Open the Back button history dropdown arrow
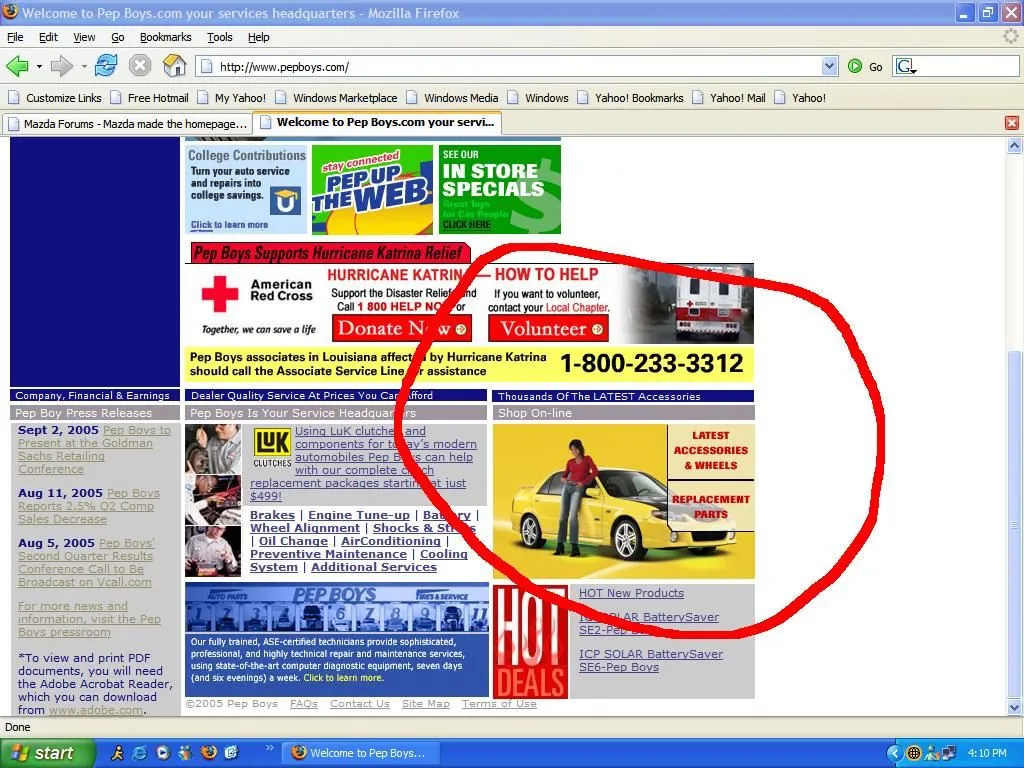The height and width of the screenshot is (768, 1024). 39,67
